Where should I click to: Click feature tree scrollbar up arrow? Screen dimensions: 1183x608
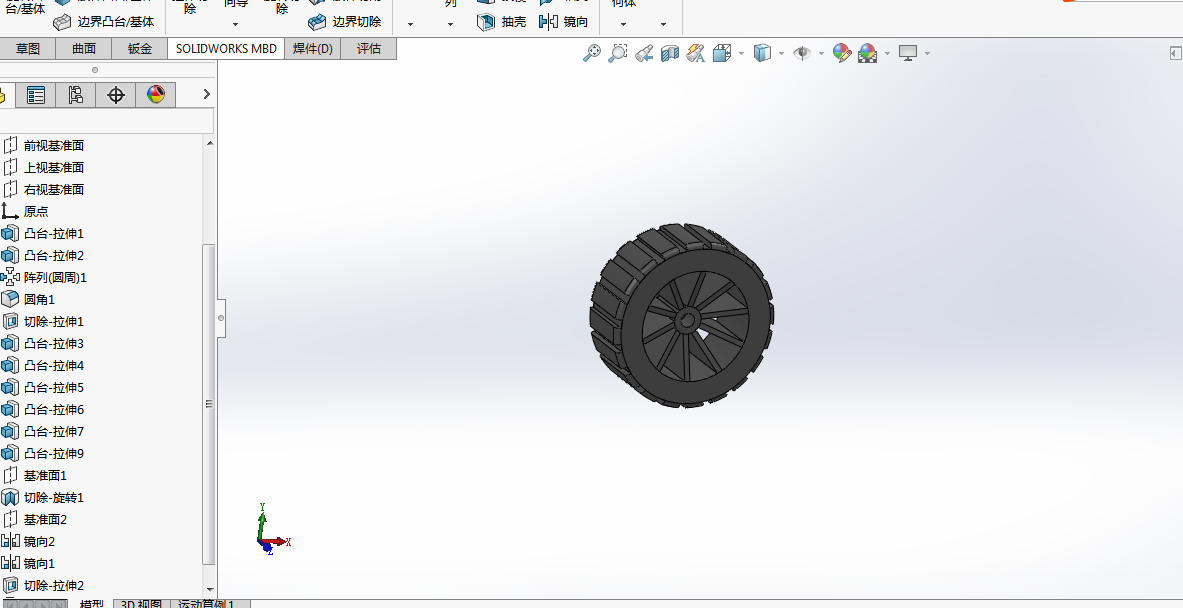[210, 143]
